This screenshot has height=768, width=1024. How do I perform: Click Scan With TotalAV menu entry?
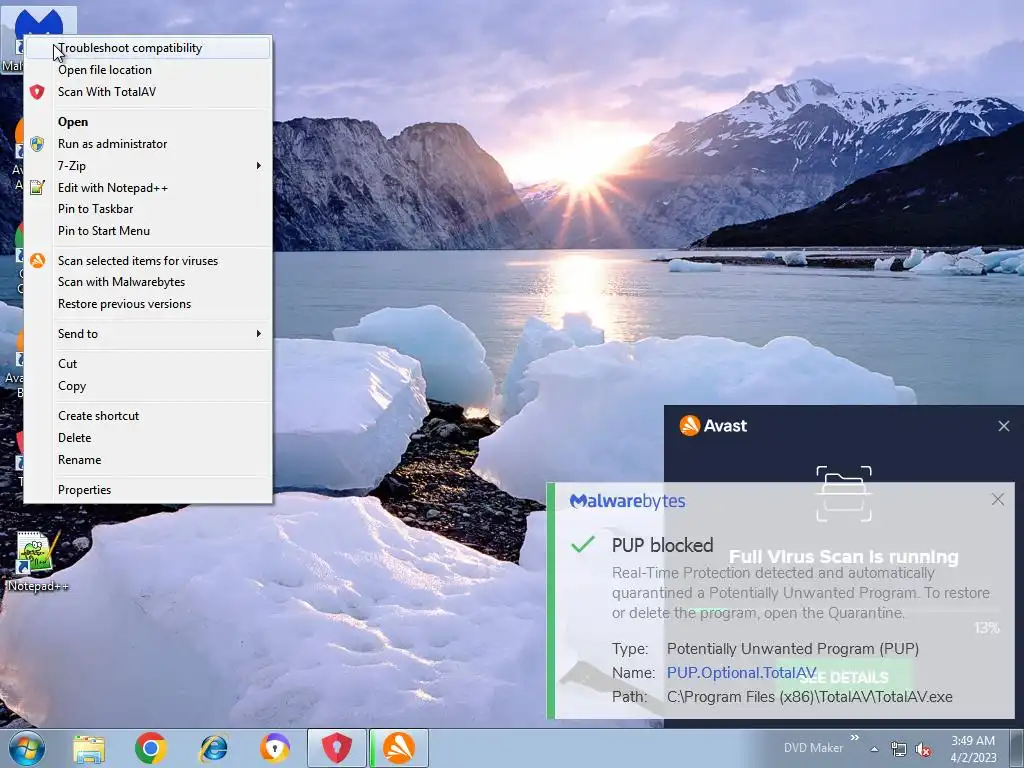[148, 92]
